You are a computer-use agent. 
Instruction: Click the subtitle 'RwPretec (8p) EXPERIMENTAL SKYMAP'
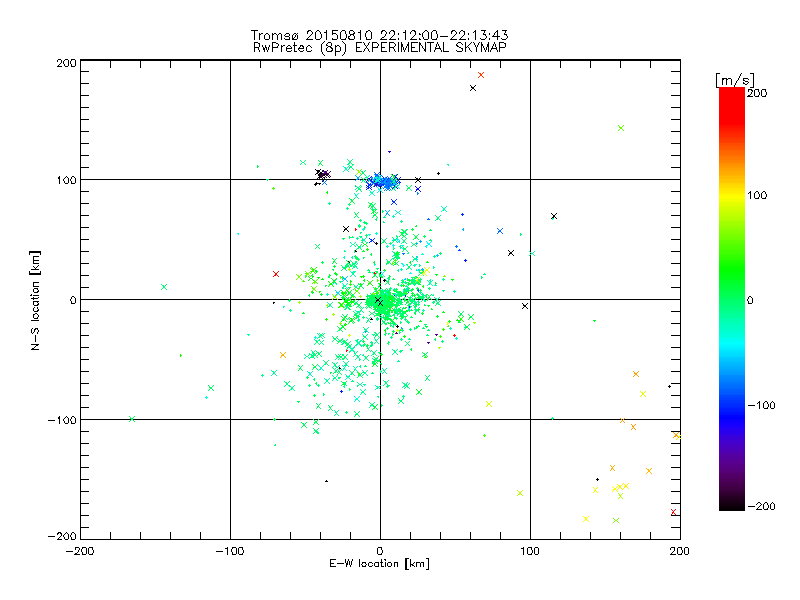click(x=380, y=48)
